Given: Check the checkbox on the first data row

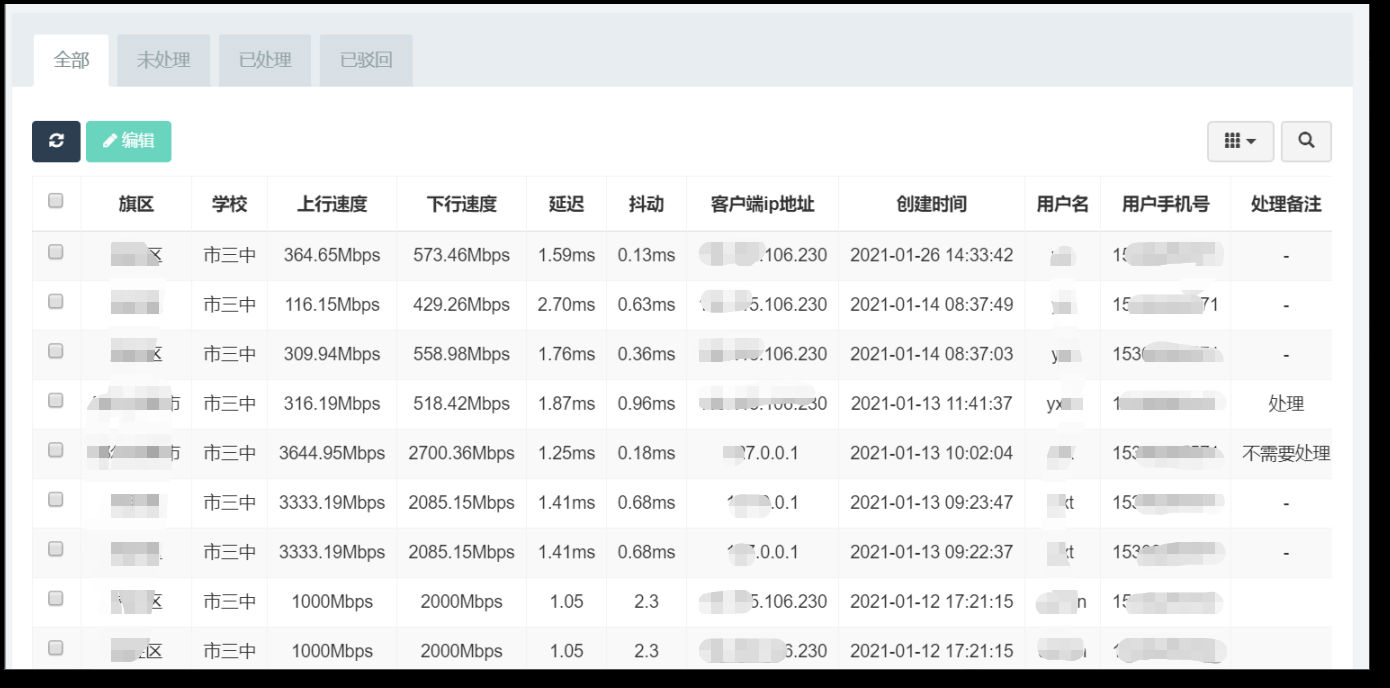Looking at the screenshot, I should pyautogui.click(x=55, y=250).
